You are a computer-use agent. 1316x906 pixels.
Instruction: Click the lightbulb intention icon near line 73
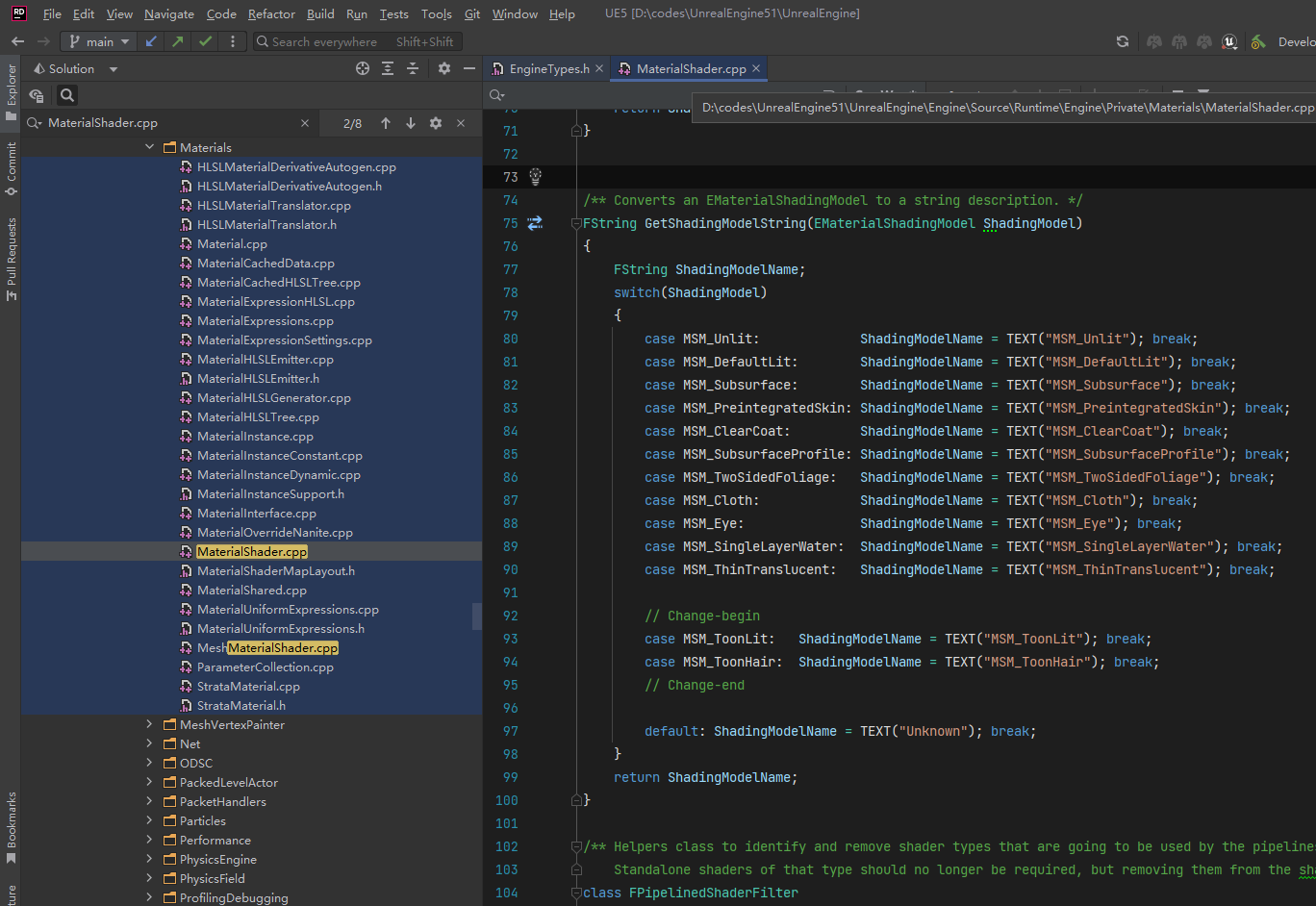(x=536, y=176)
